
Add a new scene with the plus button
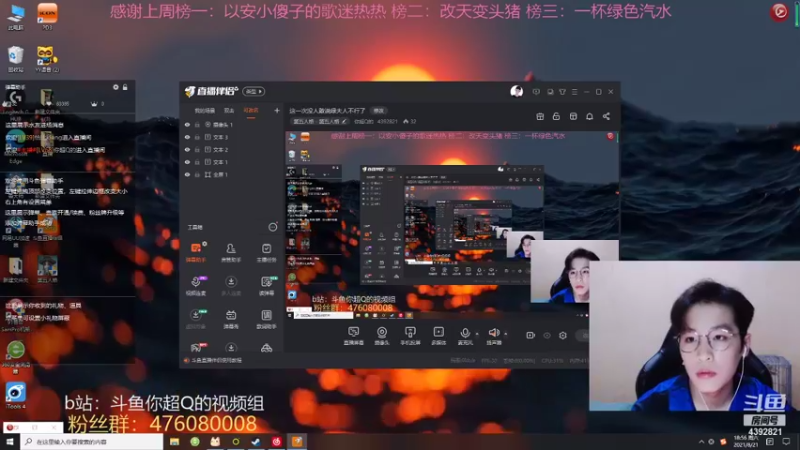(277, 110)
